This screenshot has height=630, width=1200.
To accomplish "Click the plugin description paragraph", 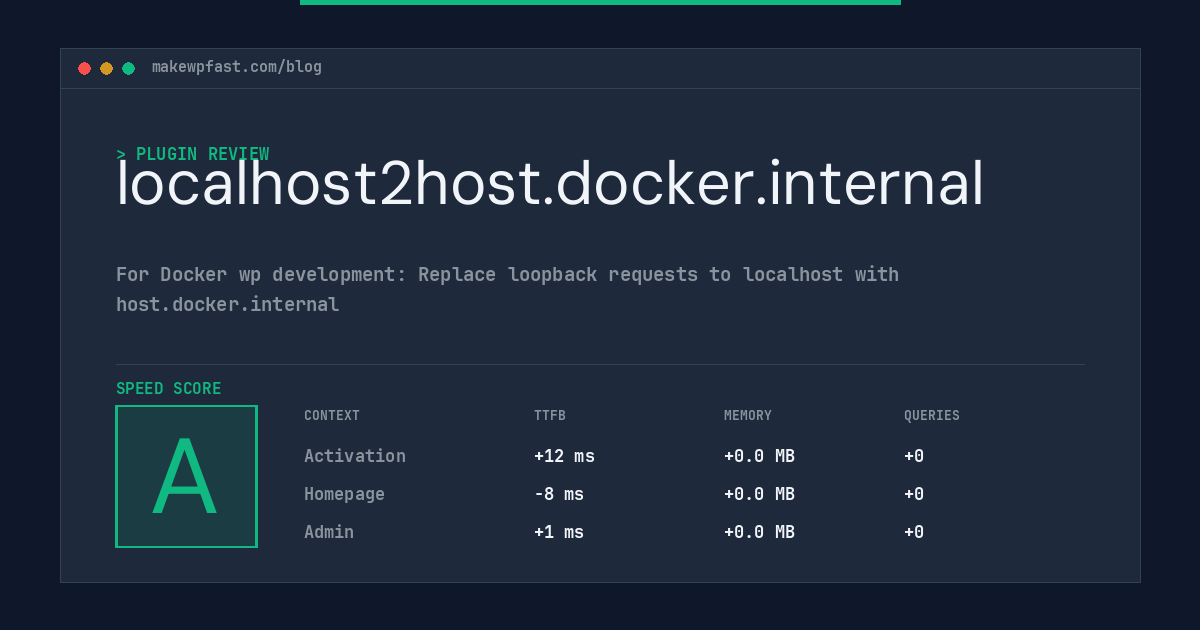I will (507, 289).
